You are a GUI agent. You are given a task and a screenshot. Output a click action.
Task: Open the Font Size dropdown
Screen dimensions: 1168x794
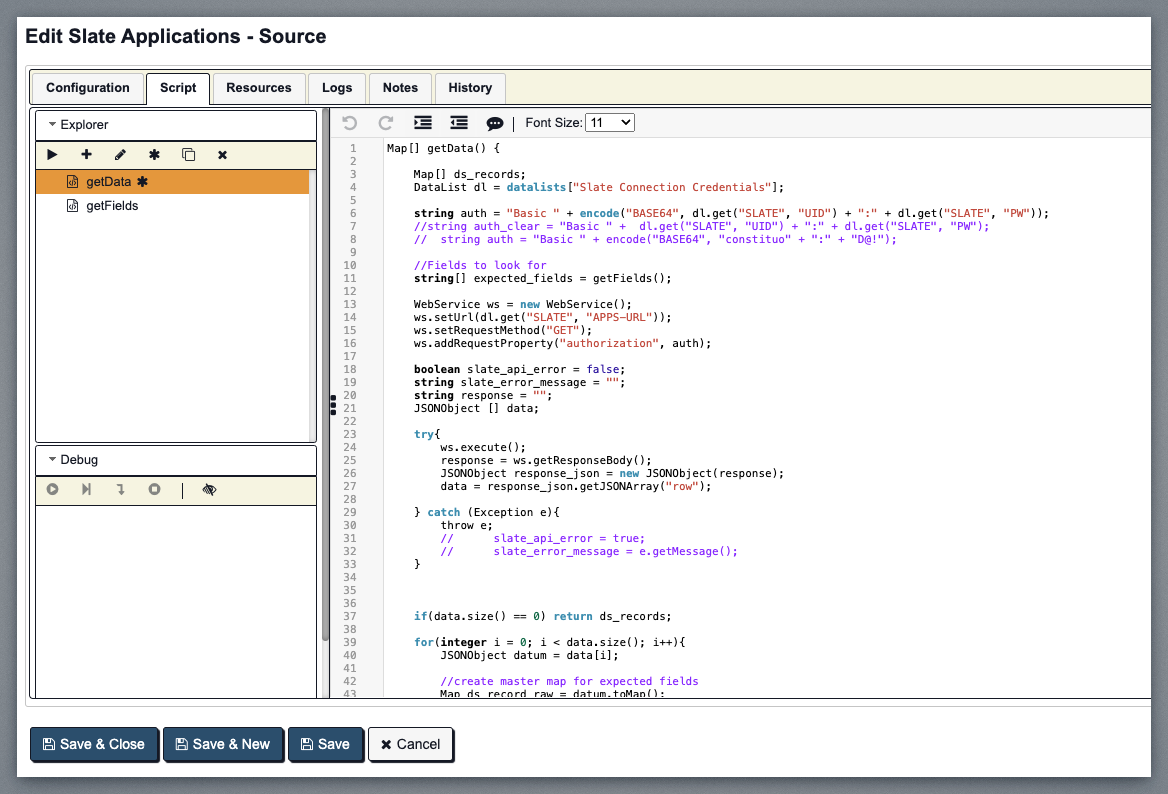[609, 123]
